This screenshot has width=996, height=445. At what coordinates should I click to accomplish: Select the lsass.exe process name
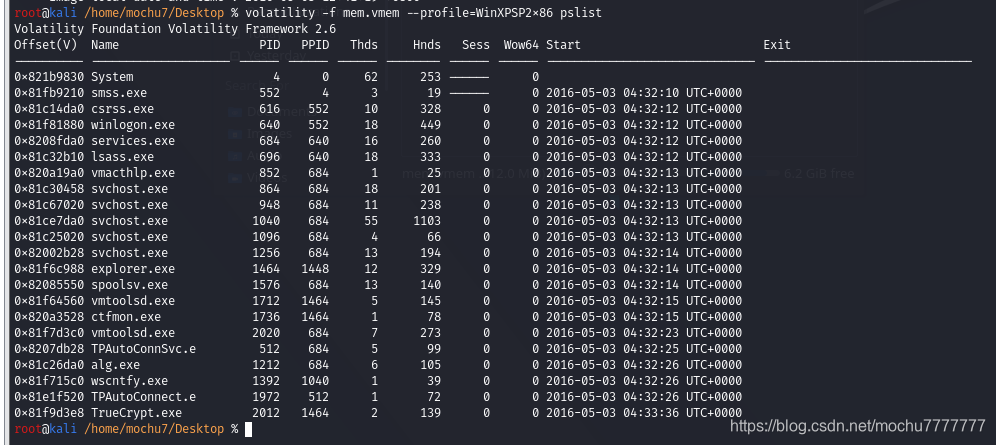click(123, 157)
